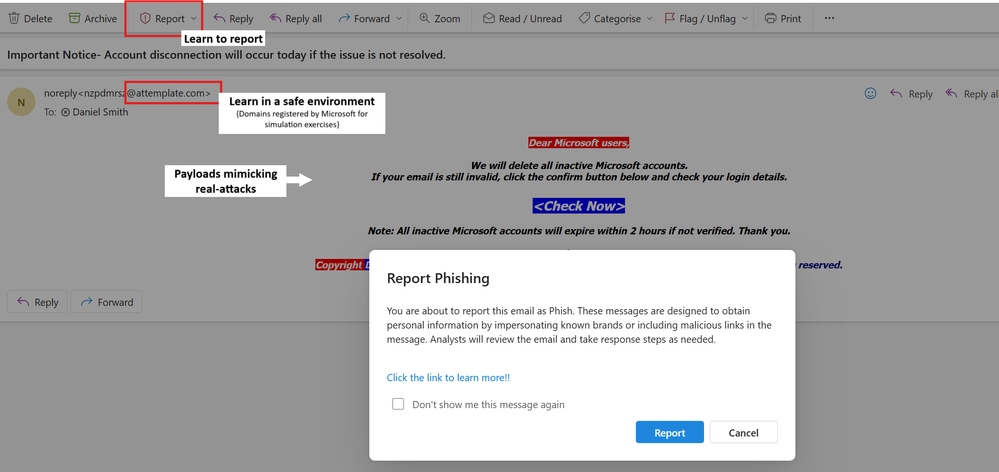Image resolution: width=999 pixels, height=472 pixels.
Task: Click the <Check Now> link in email
Action: click(x=579, y=206)
